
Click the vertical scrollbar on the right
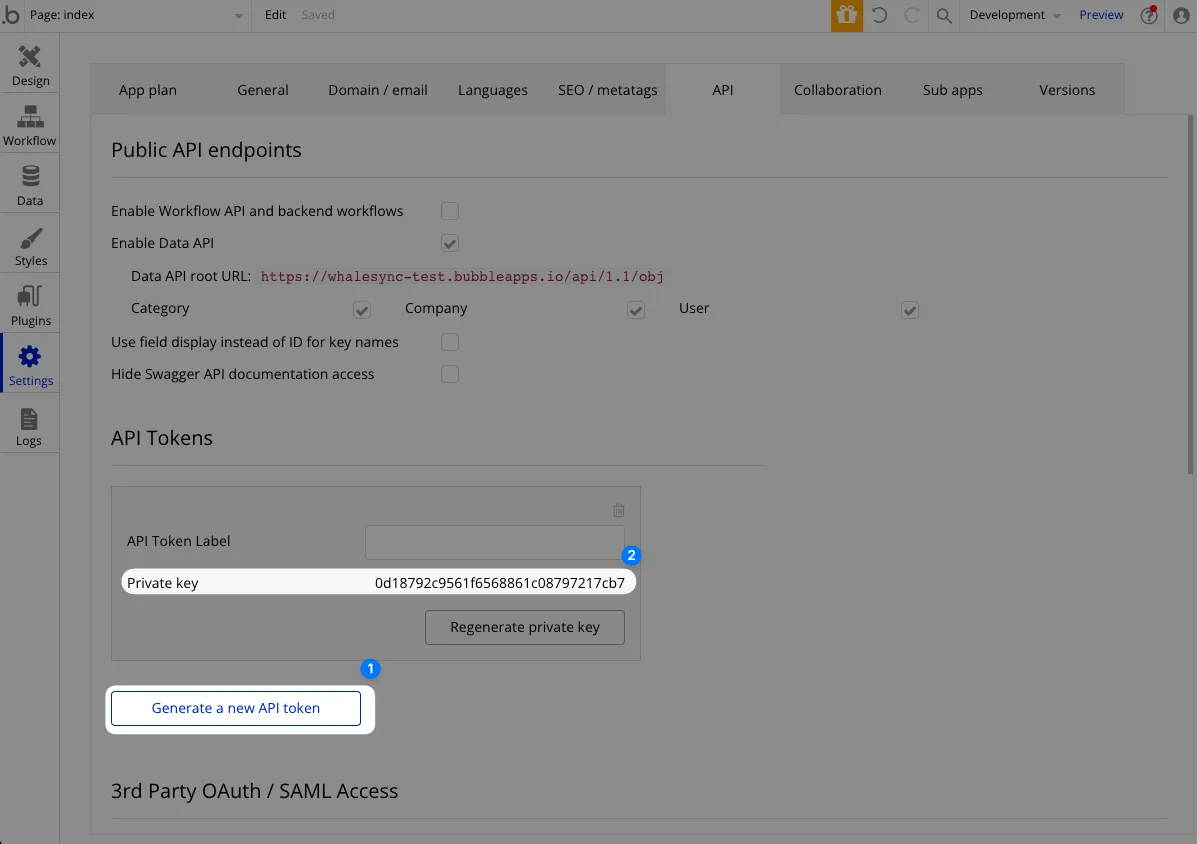pos(1191,294)
